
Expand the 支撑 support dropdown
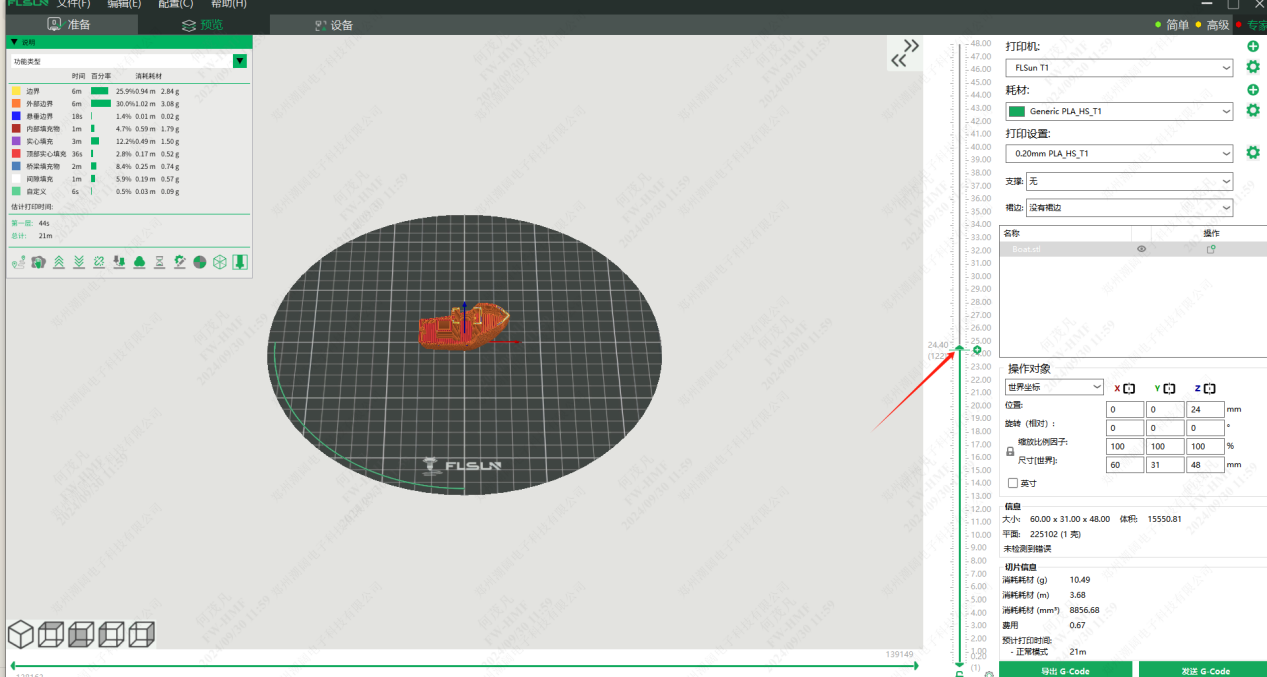click(1129, 181)
